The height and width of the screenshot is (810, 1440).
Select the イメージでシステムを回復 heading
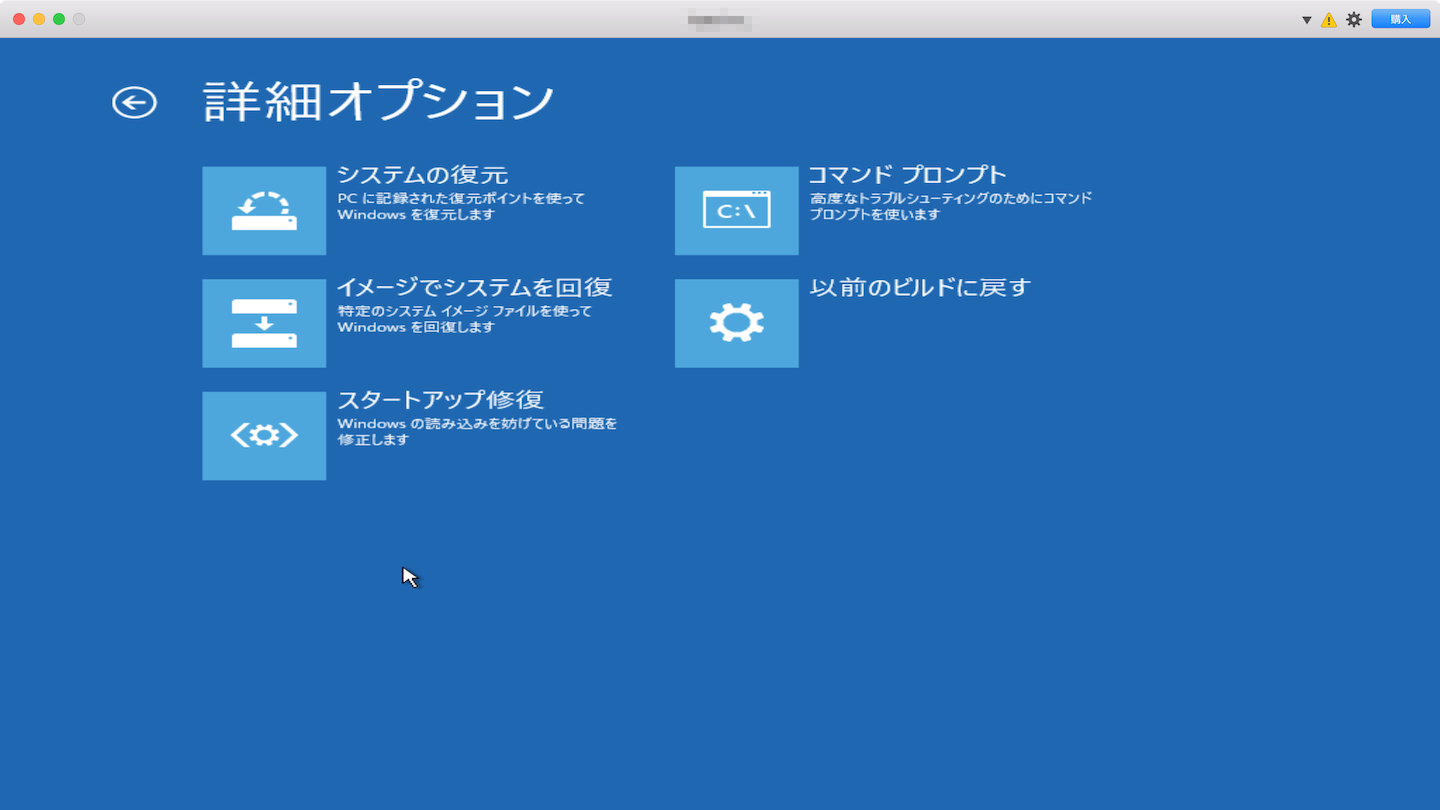[x=475, y=287]
